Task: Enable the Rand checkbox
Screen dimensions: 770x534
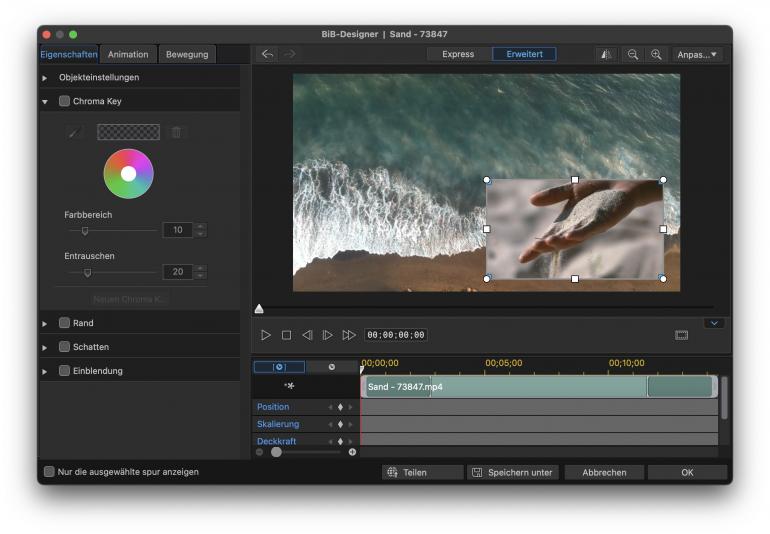Action: 64,323
